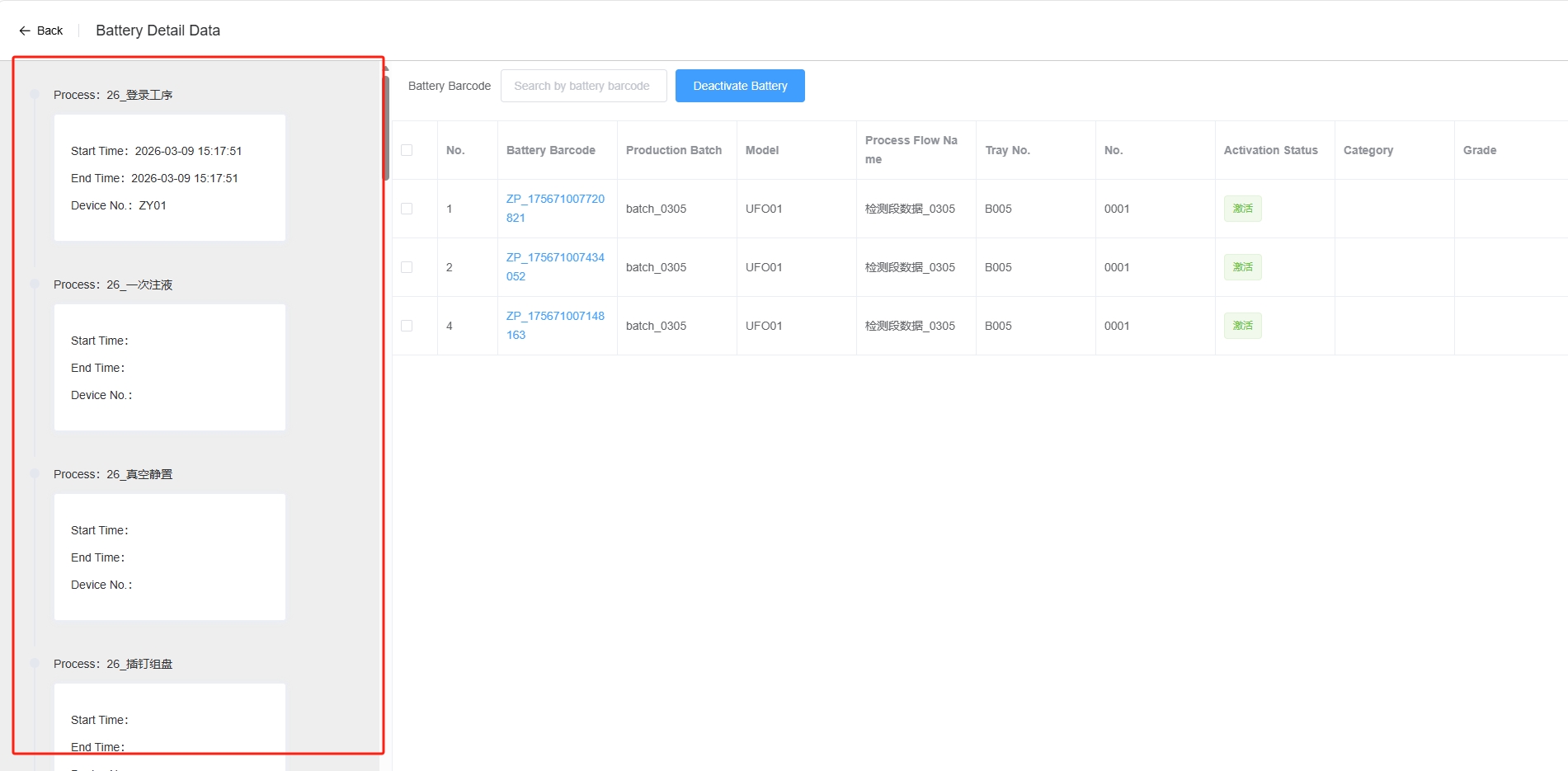
Task: Click the Back arrow icon
Action: pyautogui.click(x=25, y=31)
